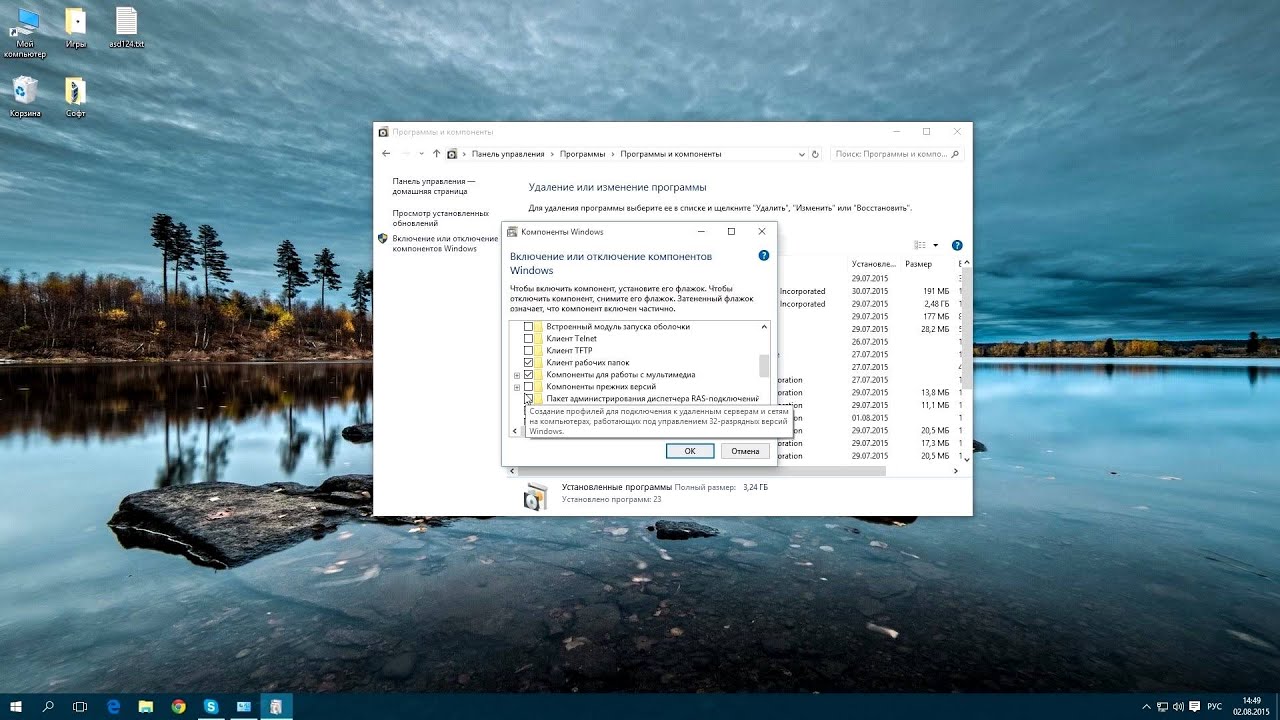Open Включение или отключение компонентов Windows link

click(x=445, y=243)
